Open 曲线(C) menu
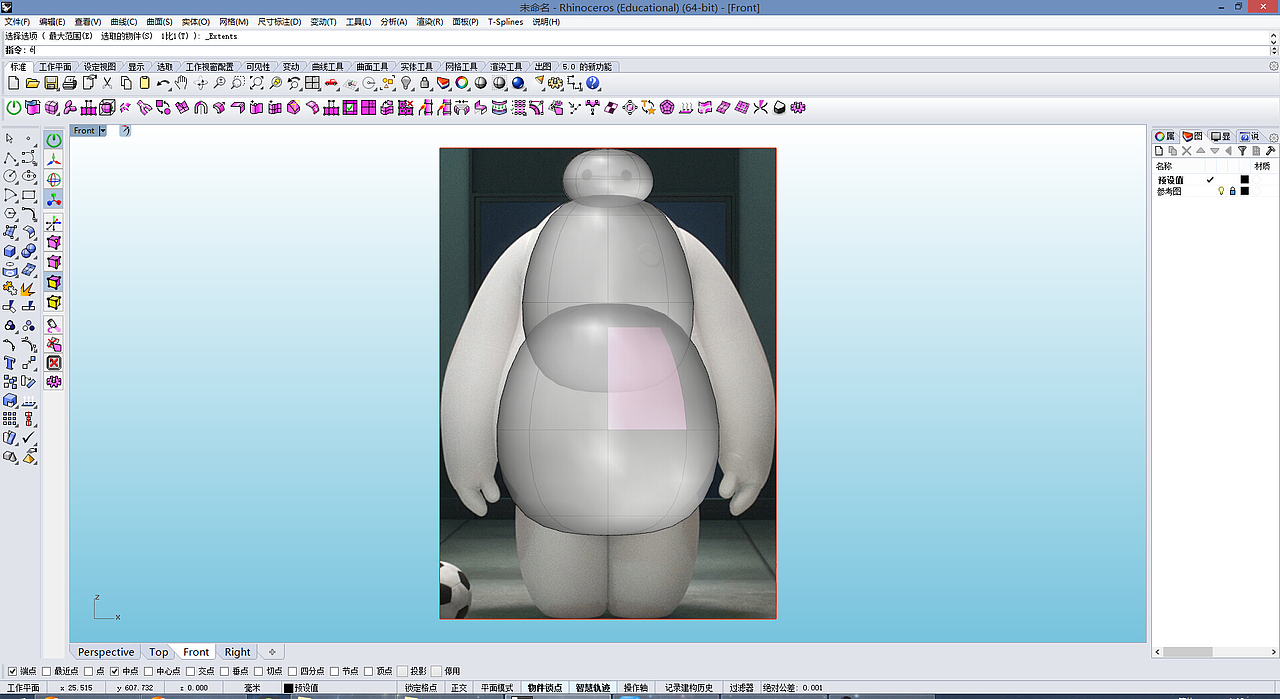The height and width of the screenshot is (699, 1280). tap(124, 21)
